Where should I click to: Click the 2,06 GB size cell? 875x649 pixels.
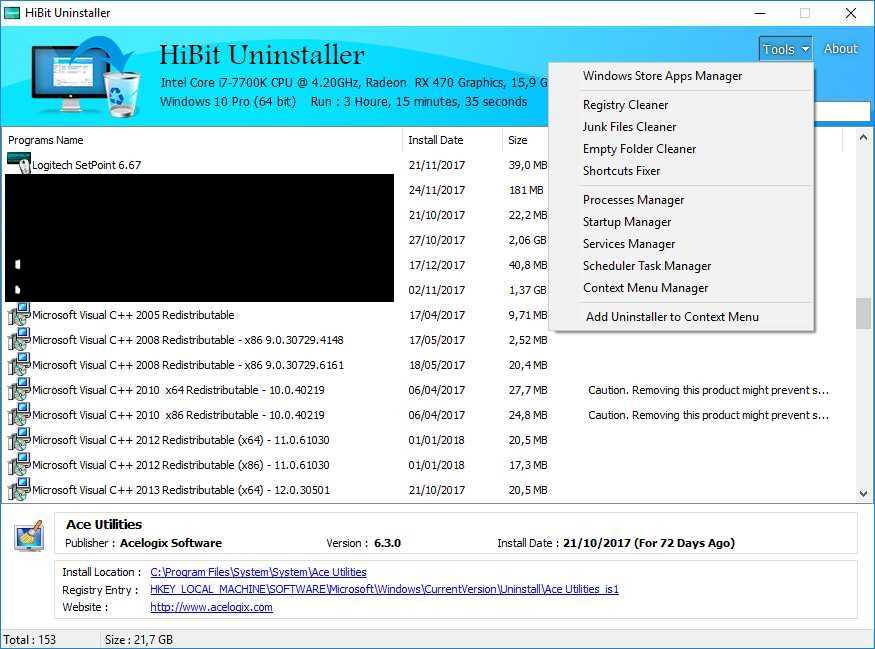click(527, 241)
